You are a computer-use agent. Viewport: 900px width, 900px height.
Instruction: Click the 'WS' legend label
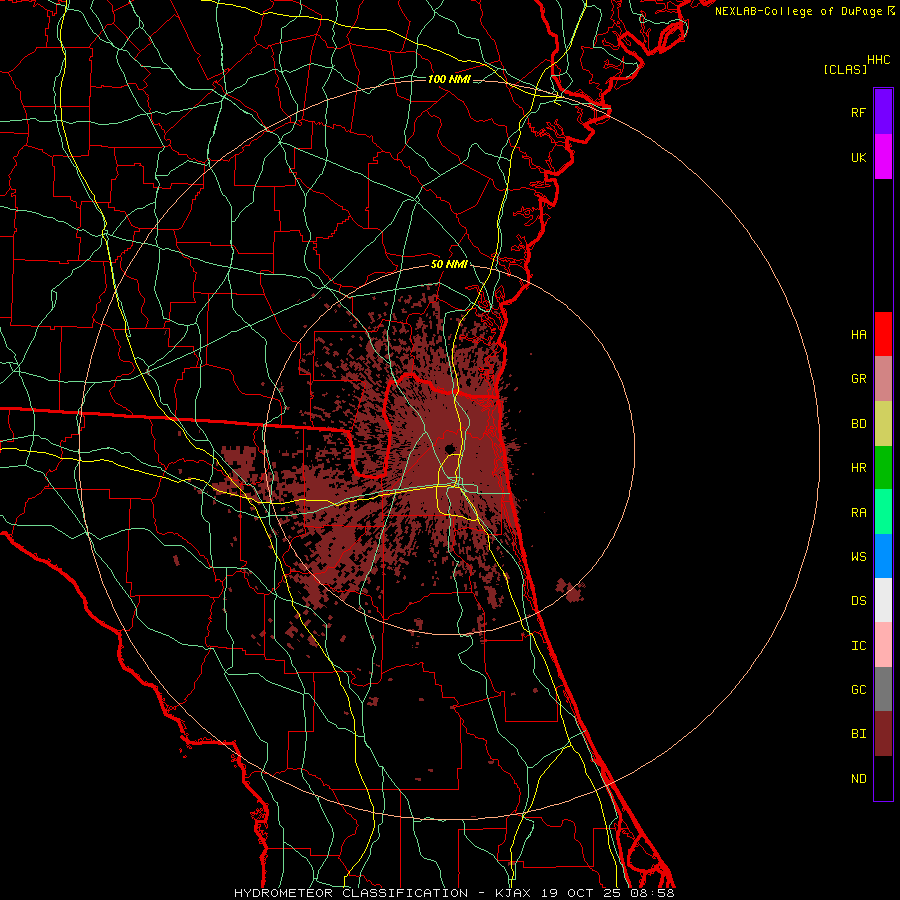(858, 556)
